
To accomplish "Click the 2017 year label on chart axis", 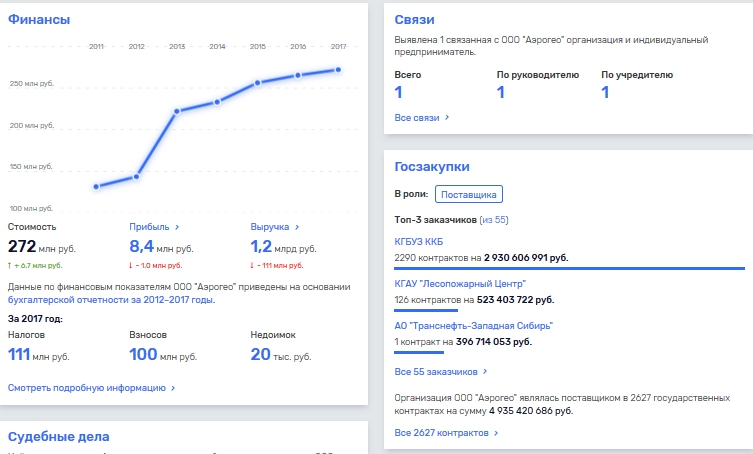I will click(339, 47).
